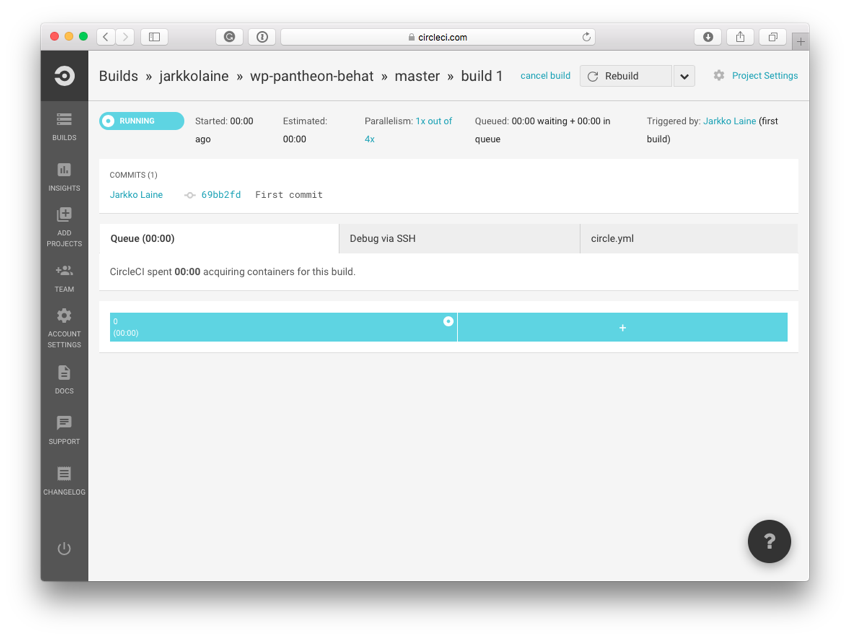Toggle the Safari sidebar button
850x639 pixels.
(154, 37)
